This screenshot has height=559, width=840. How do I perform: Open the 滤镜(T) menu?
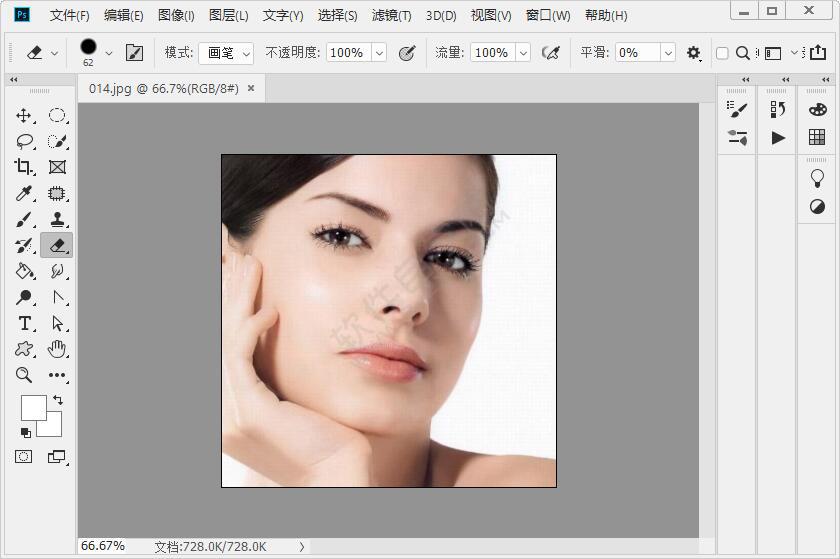coord(392,16)
